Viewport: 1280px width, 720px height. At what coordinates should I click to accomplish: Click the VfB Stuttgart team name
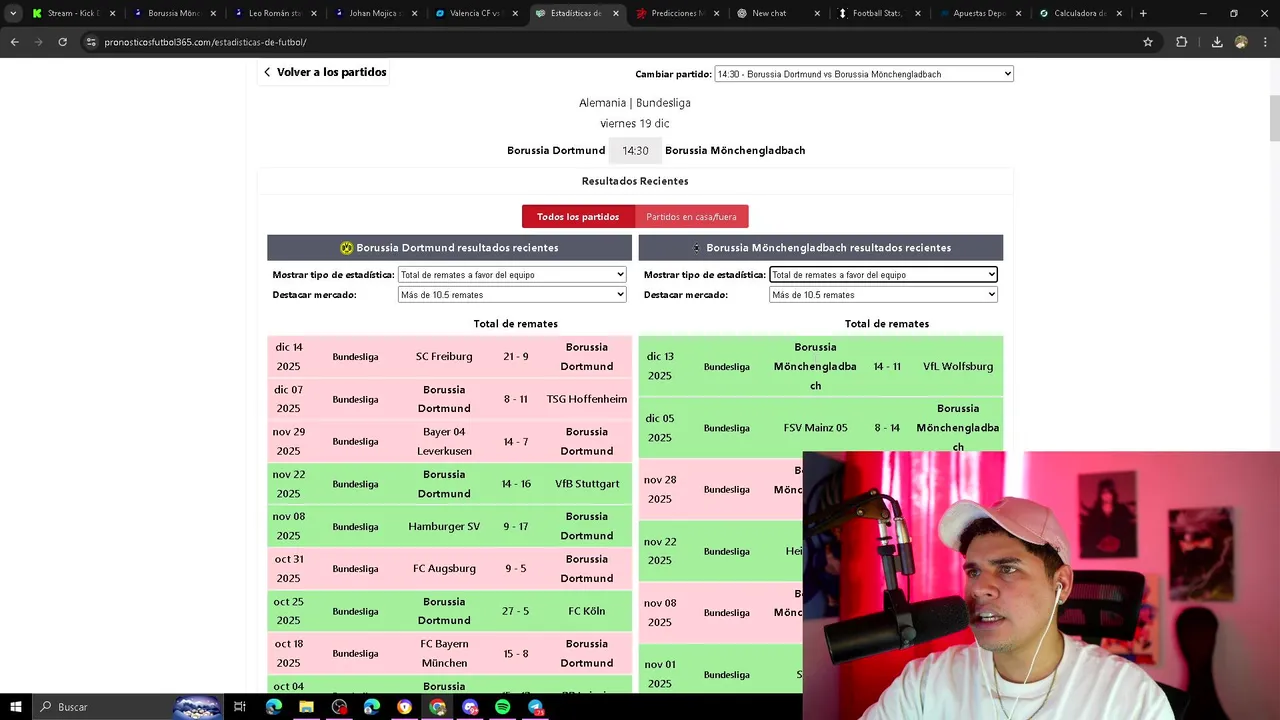pos(587,484)
